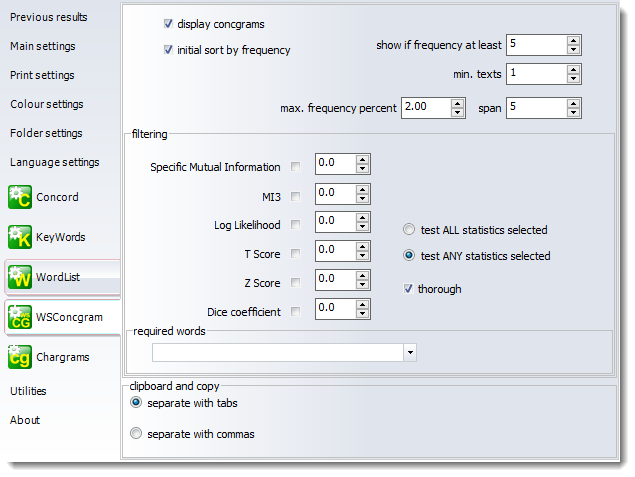This screenshot has width=635, height=477.
Task: Expand the required words dropdown
Action: pyautogui.click(x=409, y=352)
